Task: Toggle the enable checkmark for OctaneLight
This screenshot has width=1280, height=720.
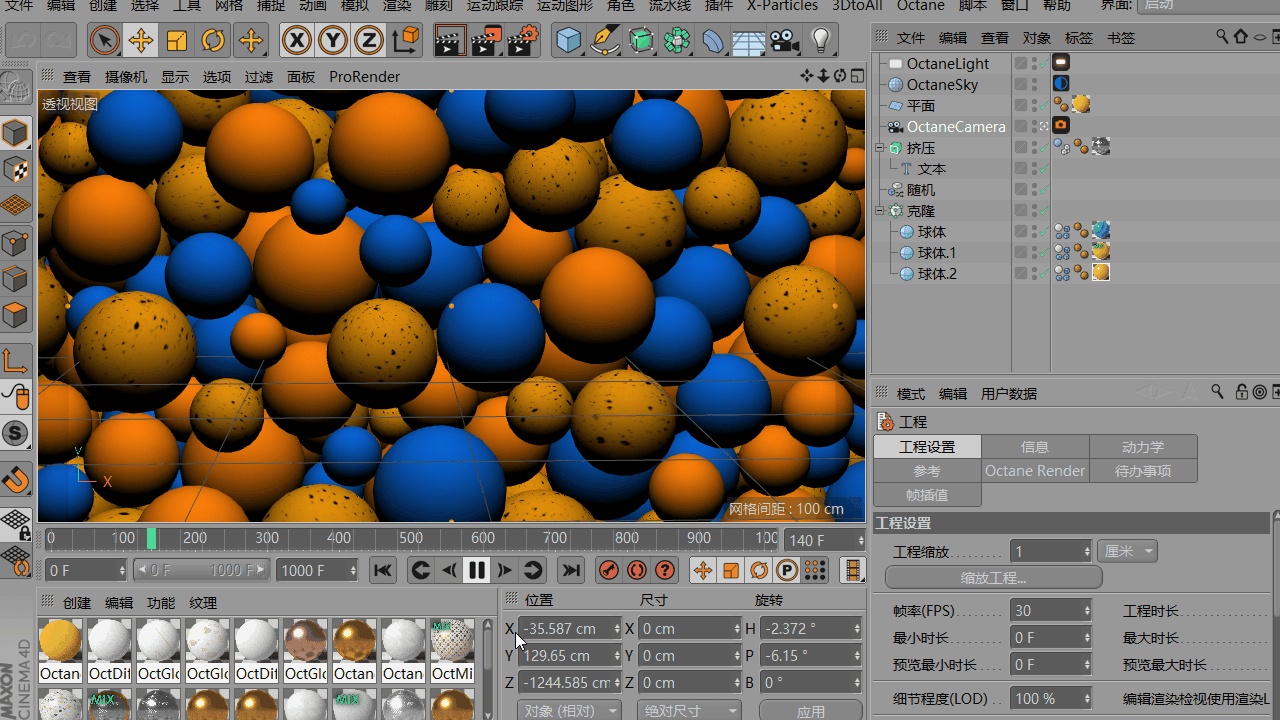Action: (1044, 63)
